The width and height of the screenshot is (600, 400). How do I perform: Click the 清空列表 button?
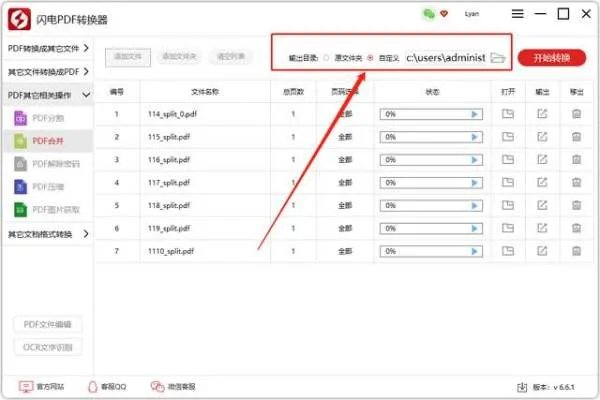(231, 57)
